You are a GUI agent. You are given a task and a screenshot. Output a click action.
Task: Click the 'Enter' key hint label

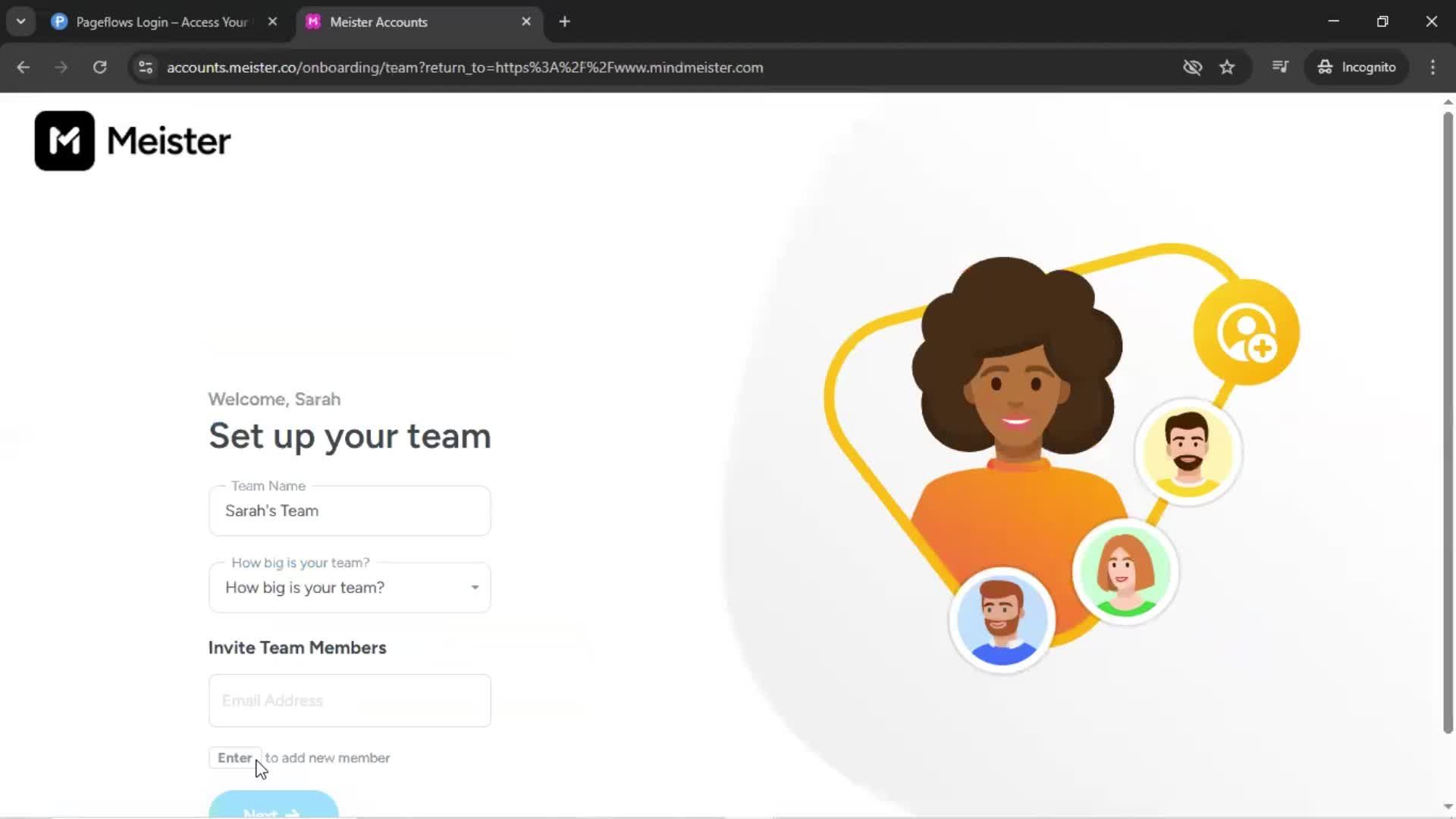coord(235,758)
